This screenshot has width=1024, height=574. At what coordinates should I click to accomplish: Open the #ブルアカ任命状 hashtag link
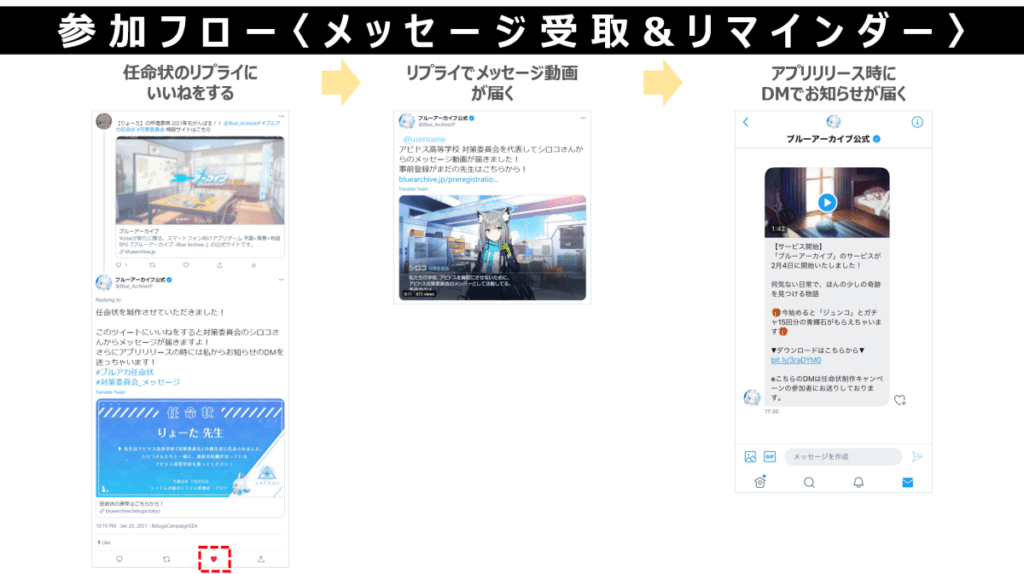tap(125, 372)
